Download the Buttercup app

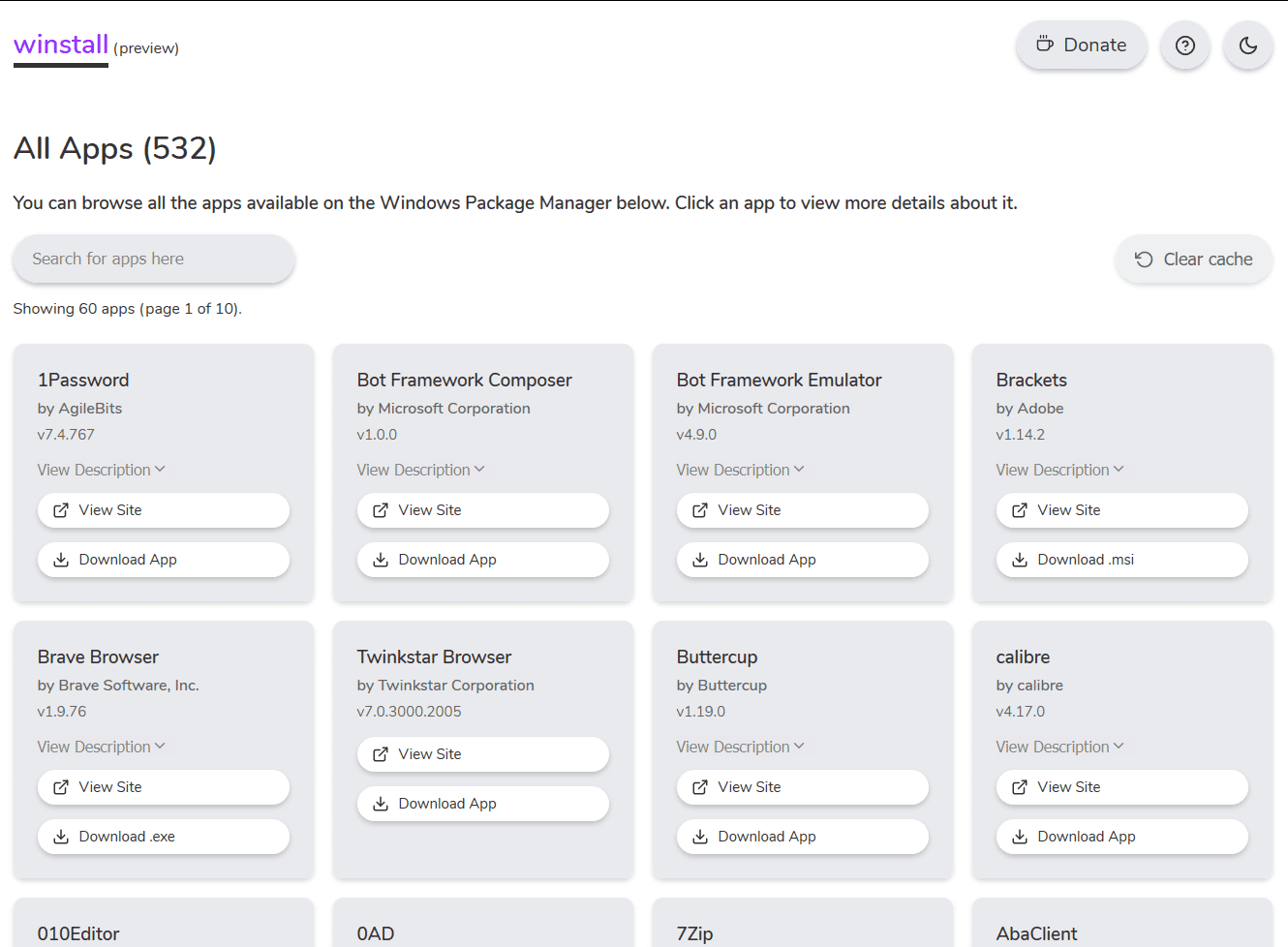pos(802,837)
